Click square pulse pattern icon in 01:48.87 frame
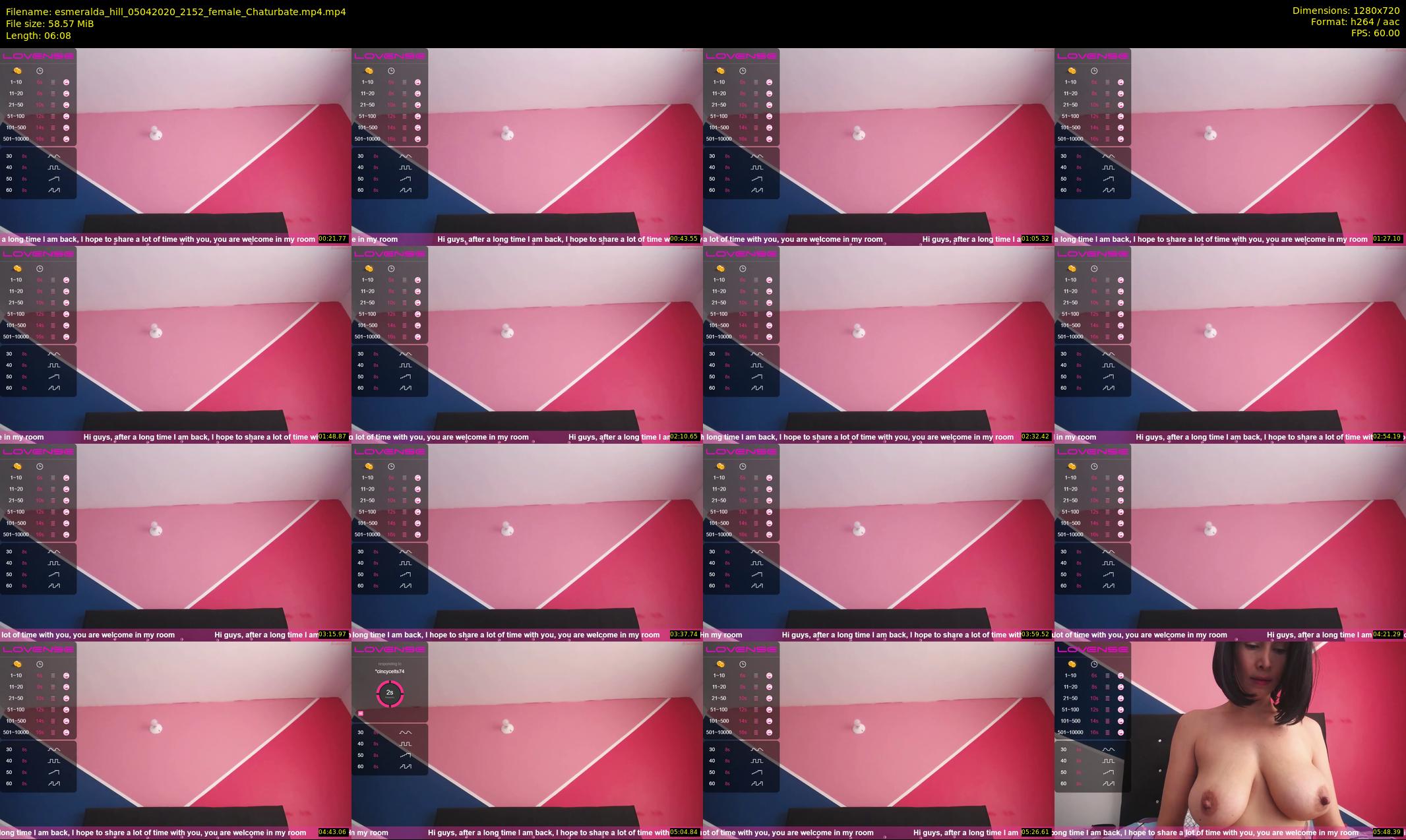Viewport: 1406px width, 840px height. pos(54,365)
